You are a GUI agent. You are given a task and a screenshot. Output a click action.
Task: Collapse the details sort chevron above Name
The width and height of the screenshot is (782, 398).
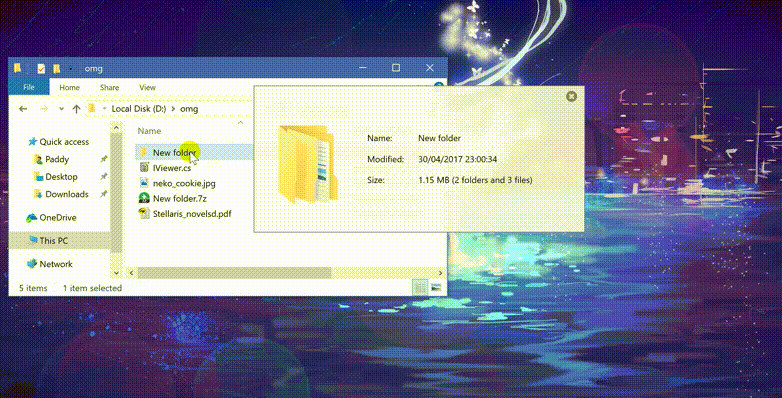point(240,122)
